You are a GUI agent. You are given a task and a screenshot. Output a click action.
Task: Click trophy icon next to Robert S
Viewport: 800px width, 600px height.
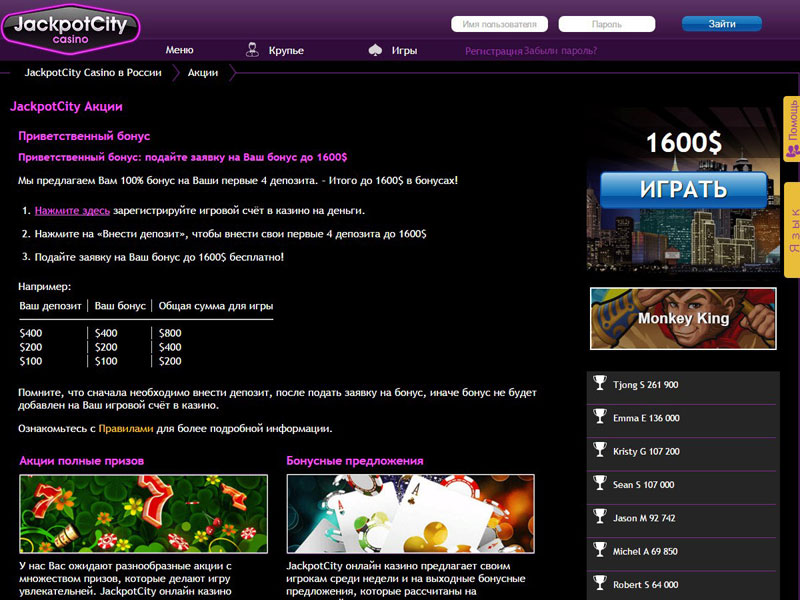(x=600, y=583)
